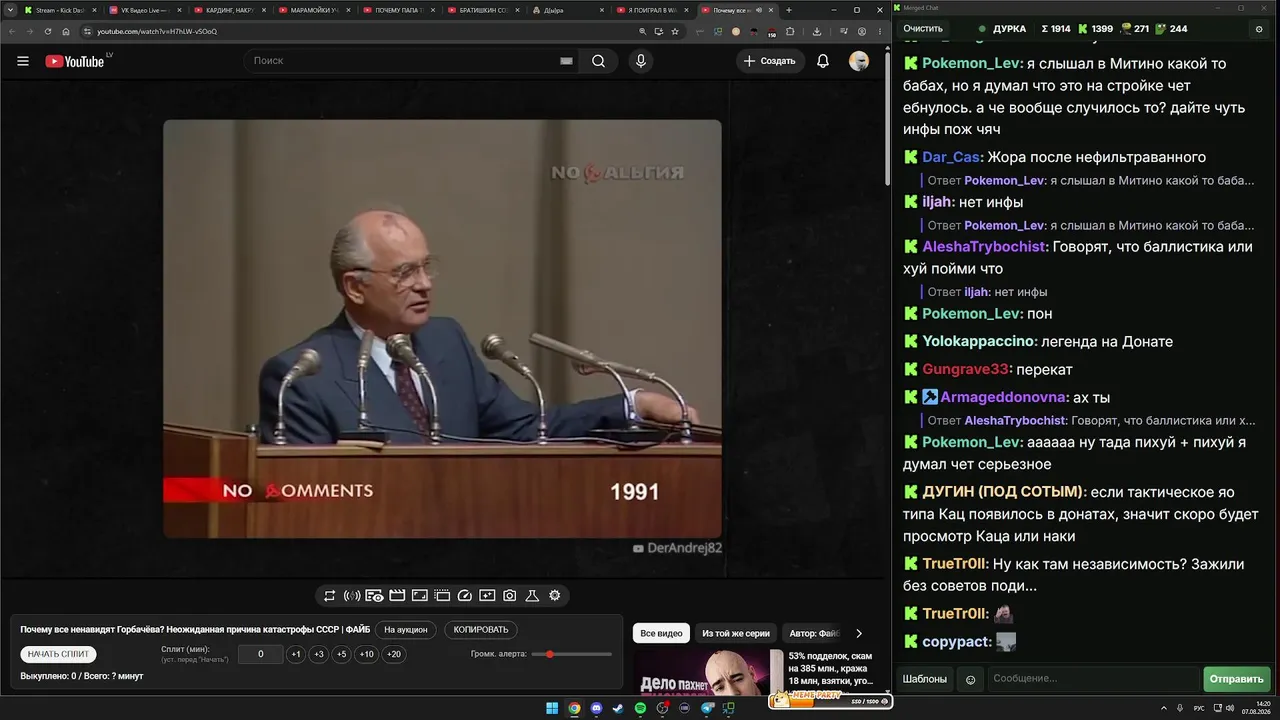
Task: Switch to the 'КАРДИНГ, НАКРУ' tab
Action: click(x=231, y=10)
